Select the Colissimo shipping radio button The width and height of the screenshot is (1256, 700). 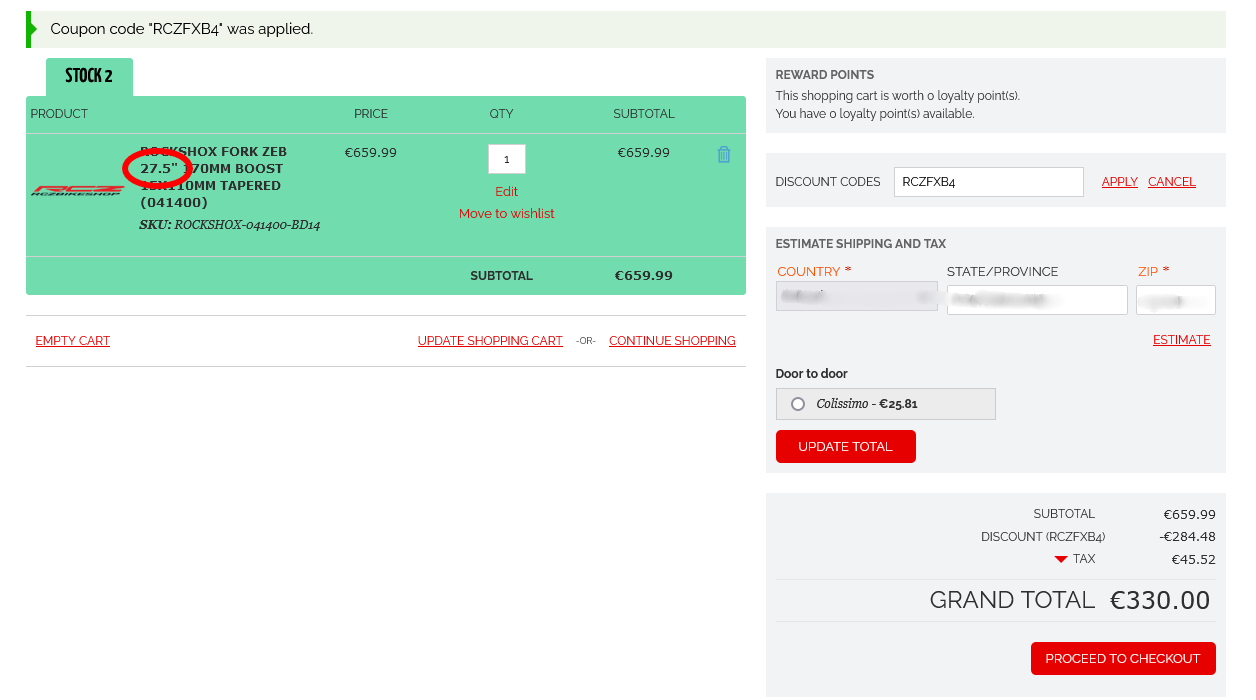798,404
